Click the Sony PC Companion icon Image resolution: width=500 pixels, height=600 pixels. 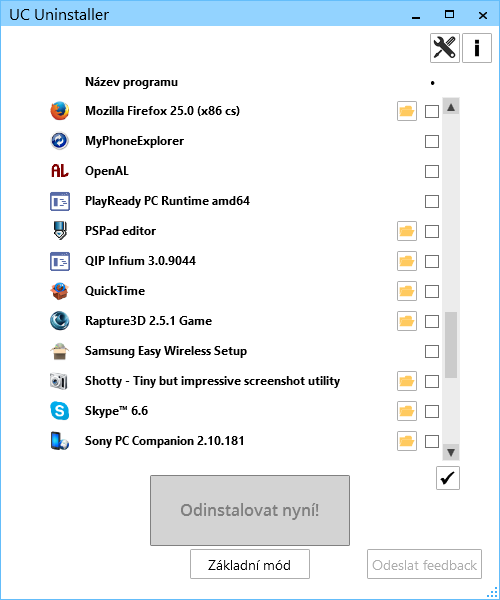pos(60,441)
